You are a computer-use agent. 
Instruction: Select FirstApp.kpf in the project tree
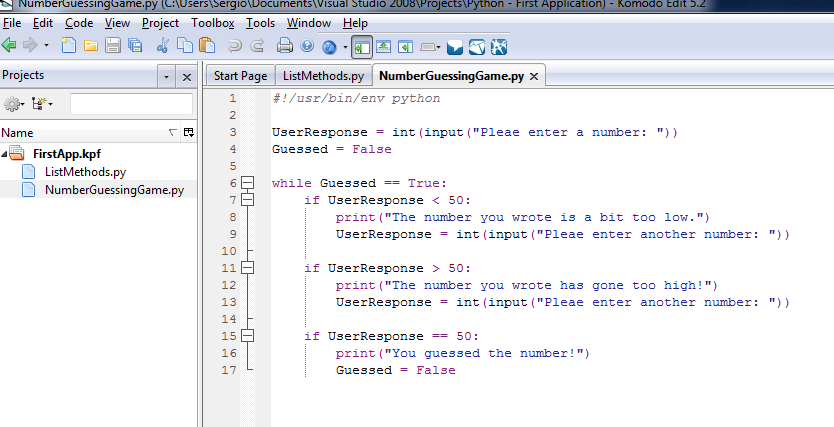coord(66,154)
